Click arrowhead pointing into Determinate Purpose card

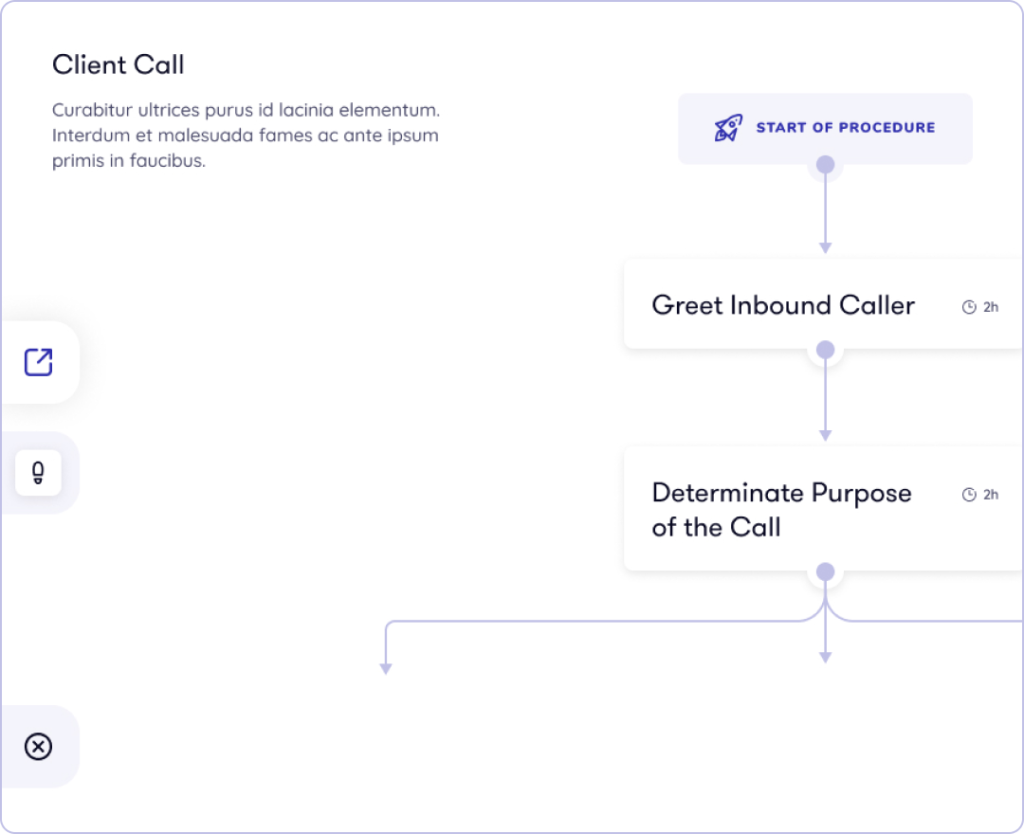click(x=825, y=435)
